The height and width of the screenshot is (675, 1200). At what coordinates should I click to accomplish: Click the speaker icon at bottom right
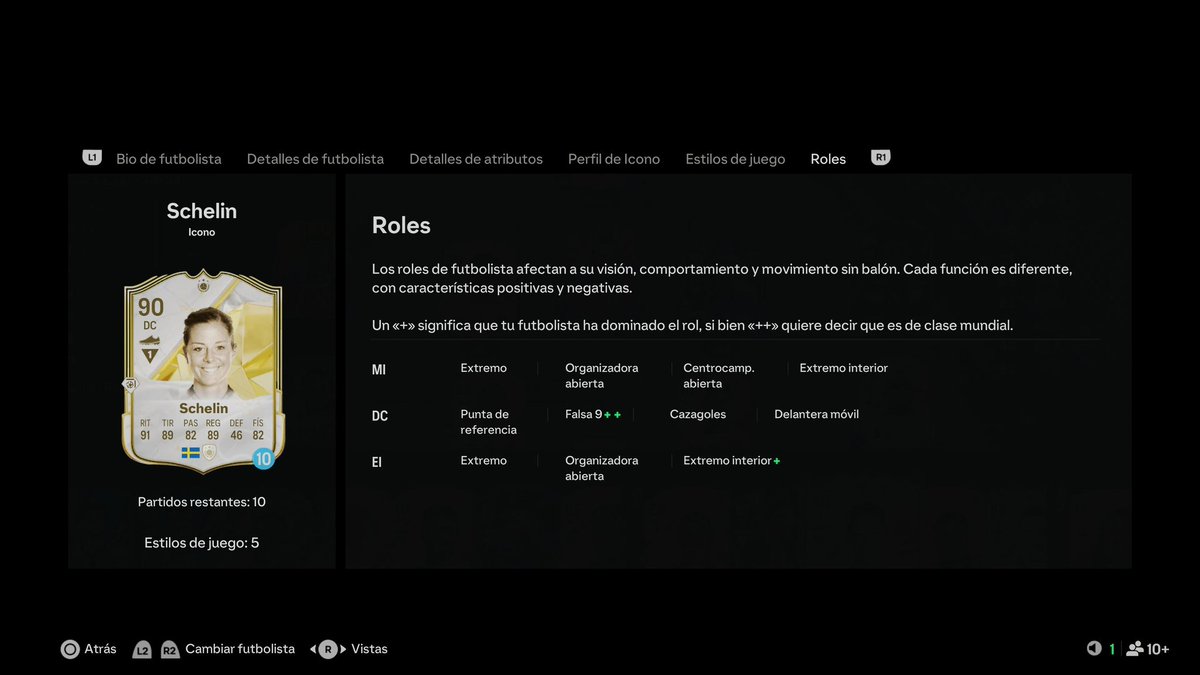(x=1094, y=649)
